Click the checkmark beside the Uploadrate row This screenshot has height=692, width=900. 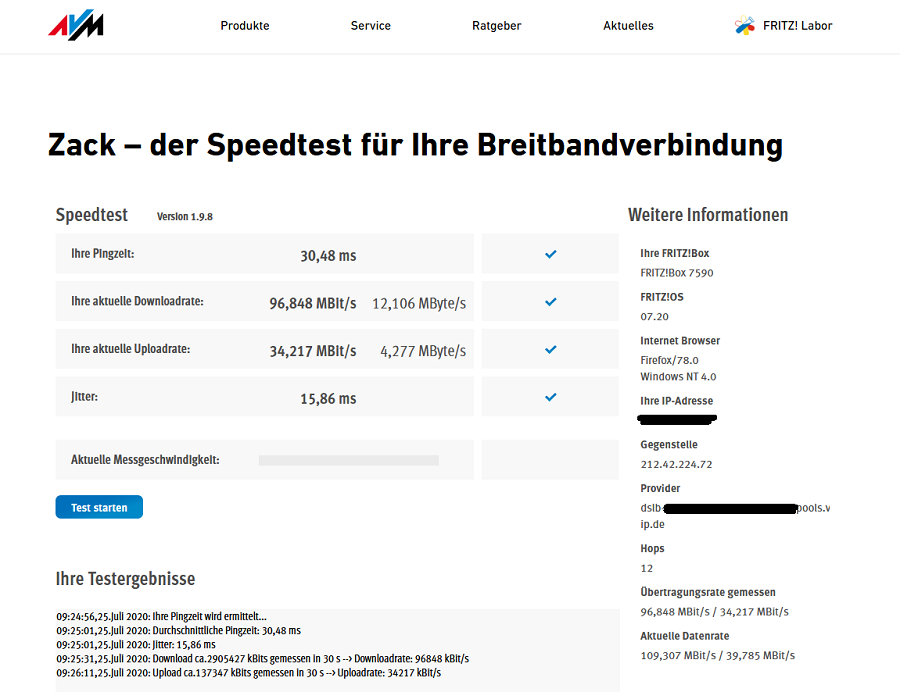pos(549,350)
